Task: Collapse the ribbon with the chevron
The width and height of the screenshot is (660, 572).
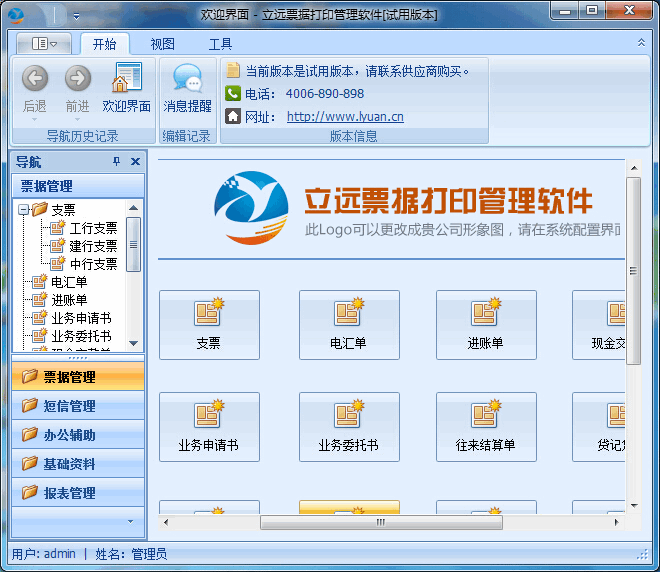Action: pyautogui.click(x=641, y=44)
